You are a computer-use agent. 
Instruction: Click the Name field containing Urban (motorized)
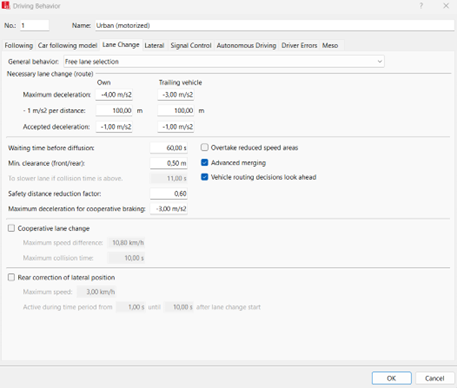[275, 25]
